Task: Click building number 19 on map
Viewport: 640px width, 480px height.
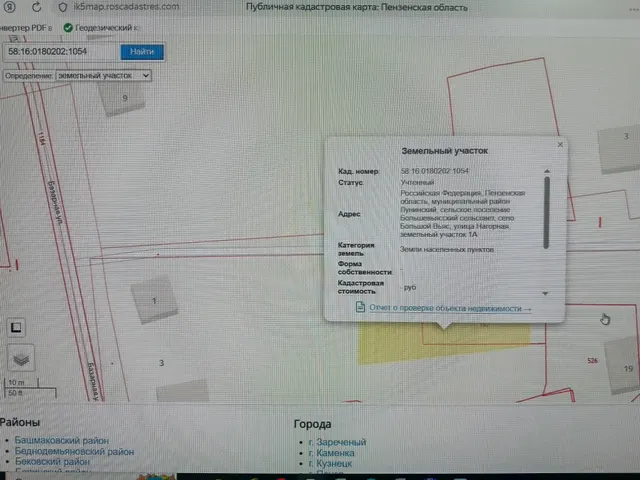Action: [x=628, y=369]
